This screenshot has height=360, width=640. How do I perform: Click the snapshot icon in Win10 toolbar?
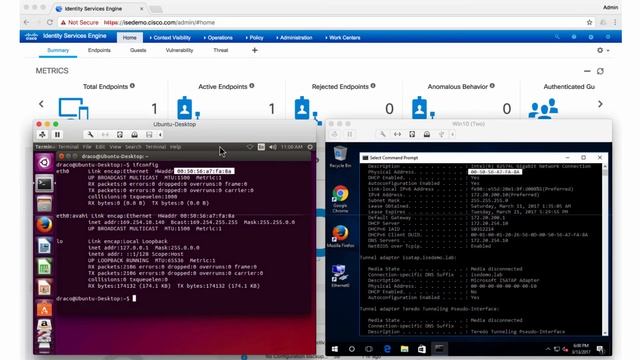[x=412, y=134]
